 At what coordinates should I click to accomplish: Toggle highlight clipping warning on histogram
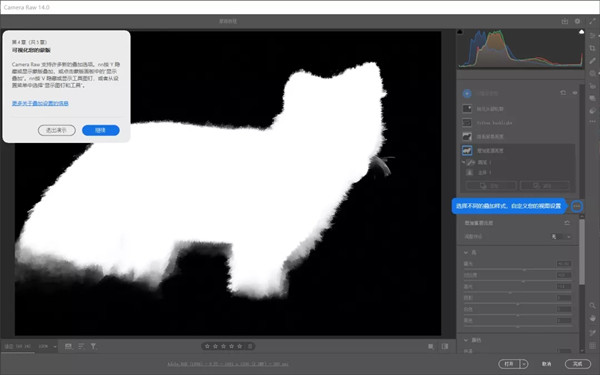[582, 32]
